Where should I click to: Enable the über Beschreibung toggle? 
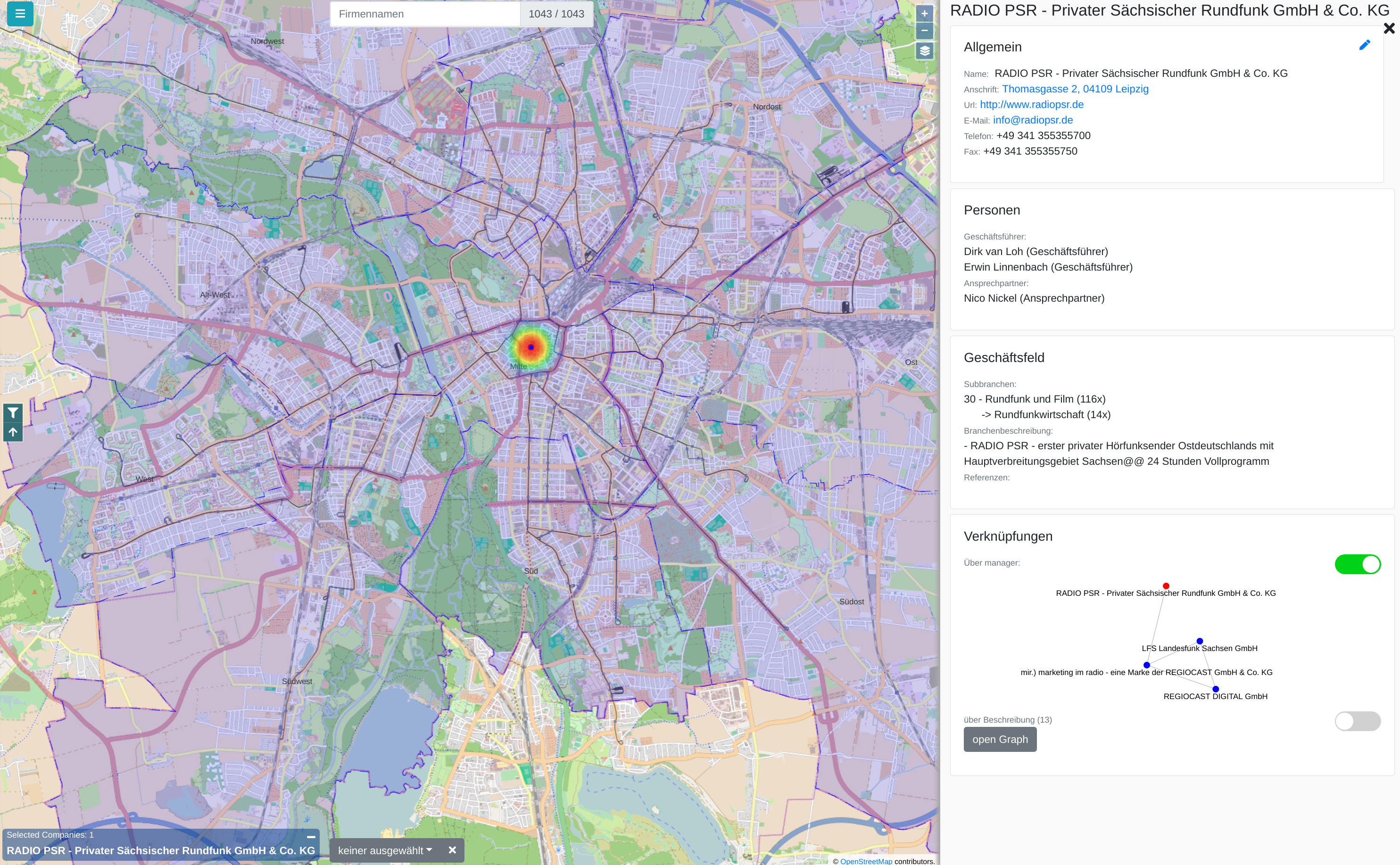pos(1357,721)
